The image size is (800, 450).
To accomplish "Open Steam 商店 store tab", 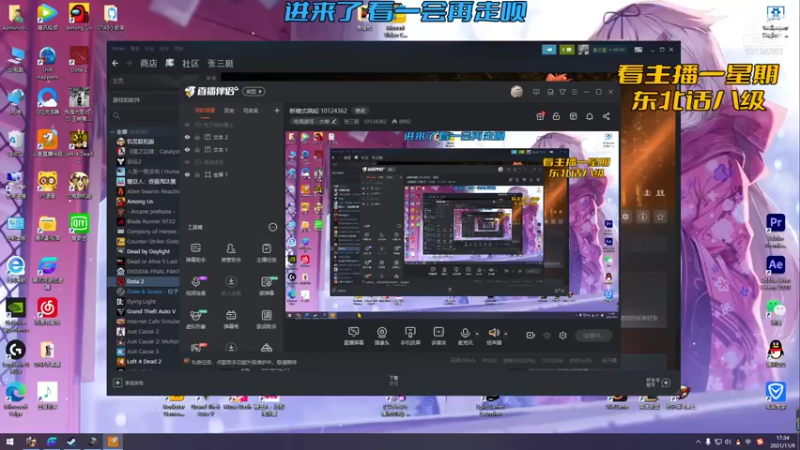I will [148, 63].
